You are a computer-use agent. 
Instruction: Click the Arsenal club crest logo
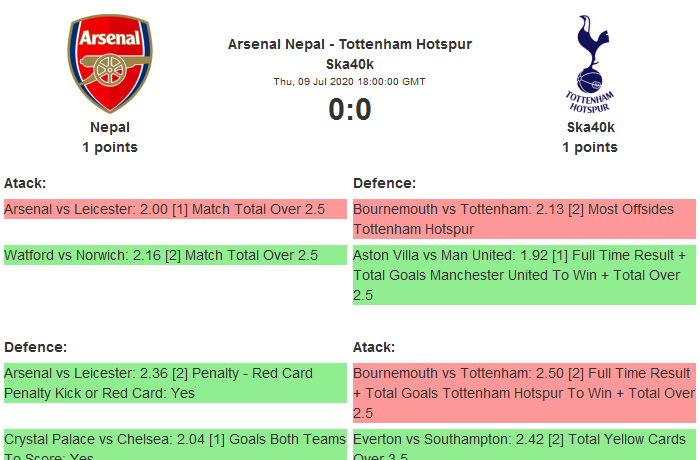click(110, 65)
